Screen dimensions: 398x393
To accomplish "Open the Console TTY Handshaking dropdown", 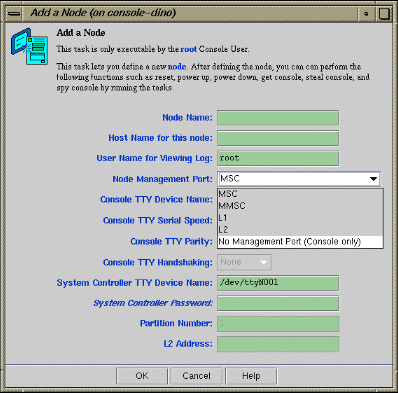I will (244, 262).
